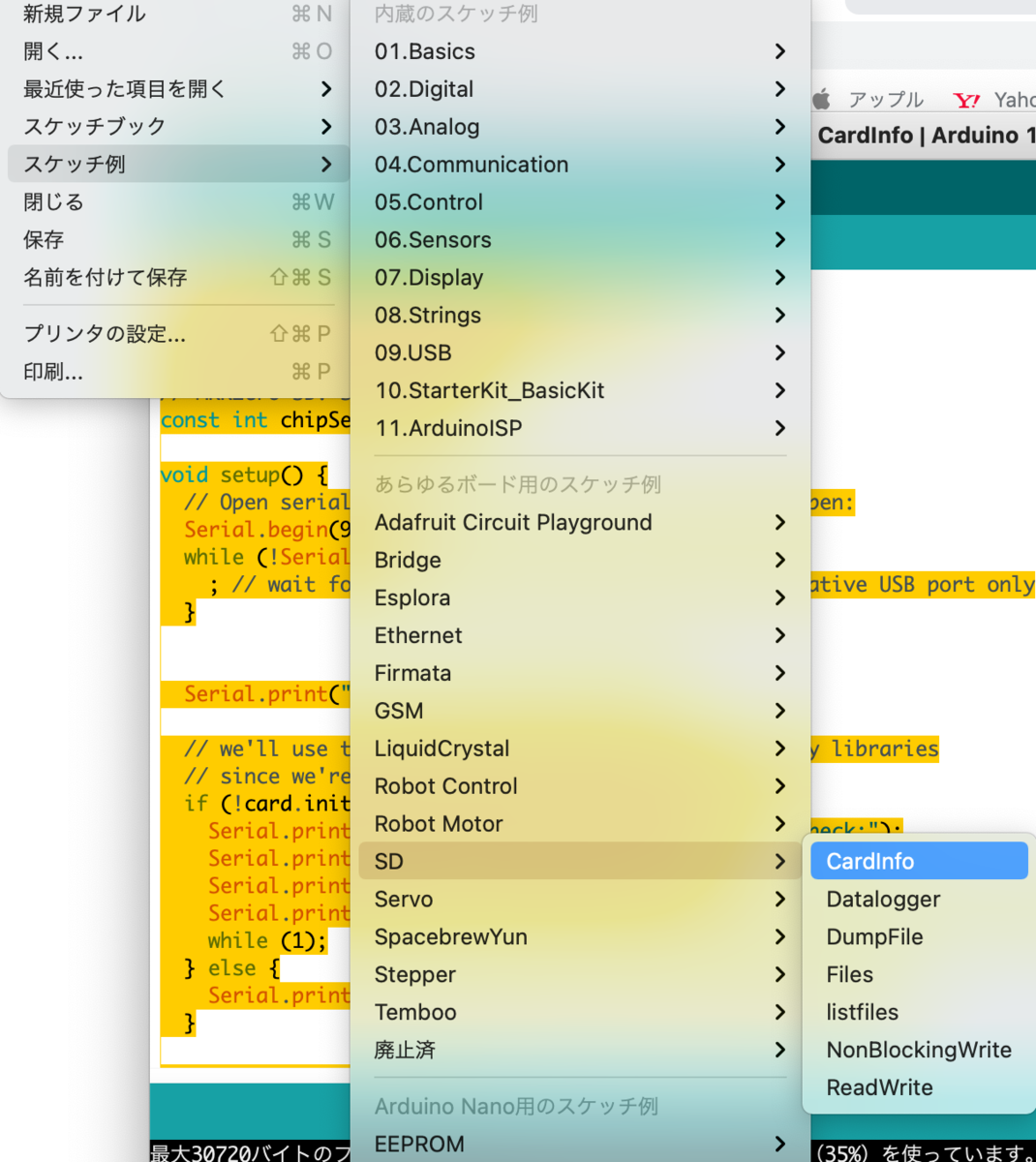
Task: Open the CardInfo SD example
Action: 919,862
